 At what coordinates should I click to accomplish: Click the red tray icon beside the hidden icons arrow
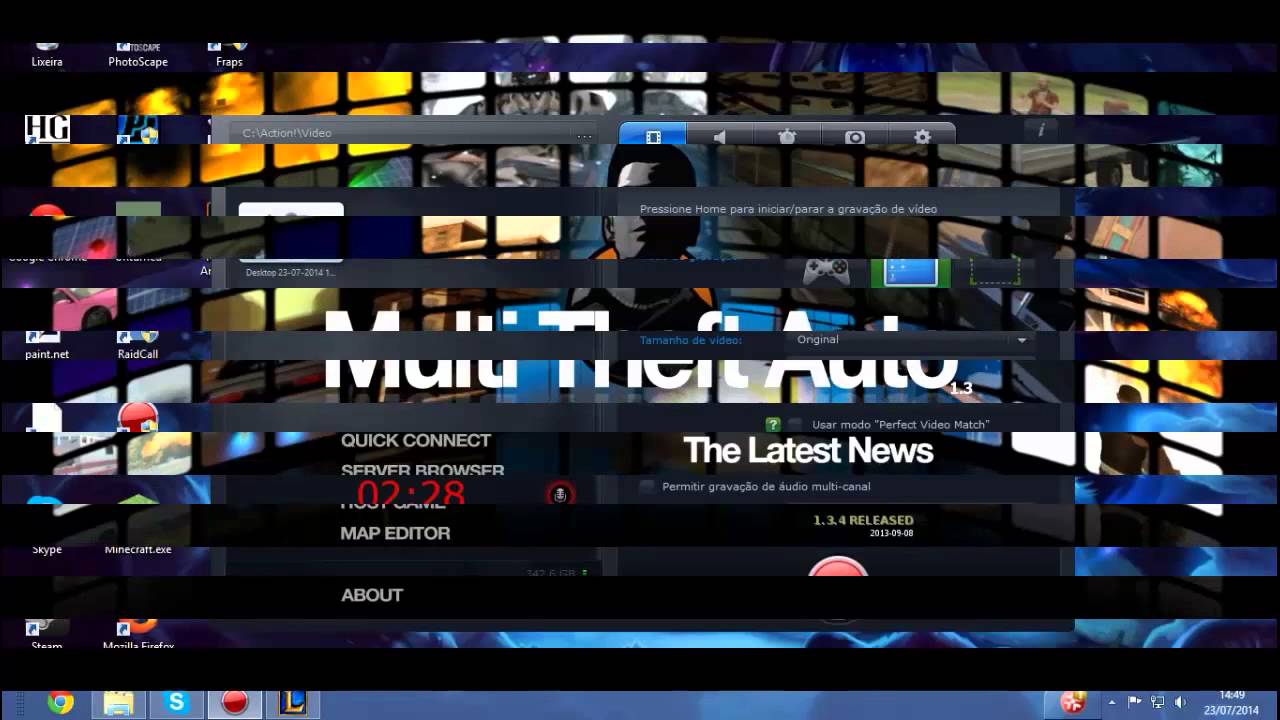coord(1073,703)
